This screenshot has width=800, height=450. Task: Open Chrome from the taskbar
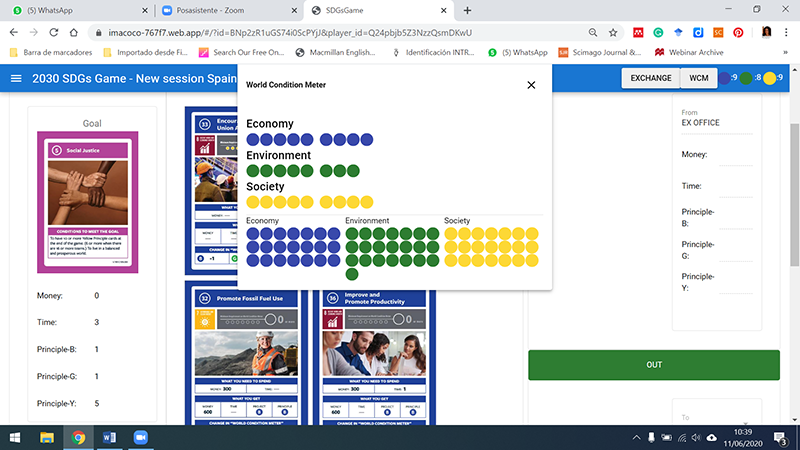[78, 438]
